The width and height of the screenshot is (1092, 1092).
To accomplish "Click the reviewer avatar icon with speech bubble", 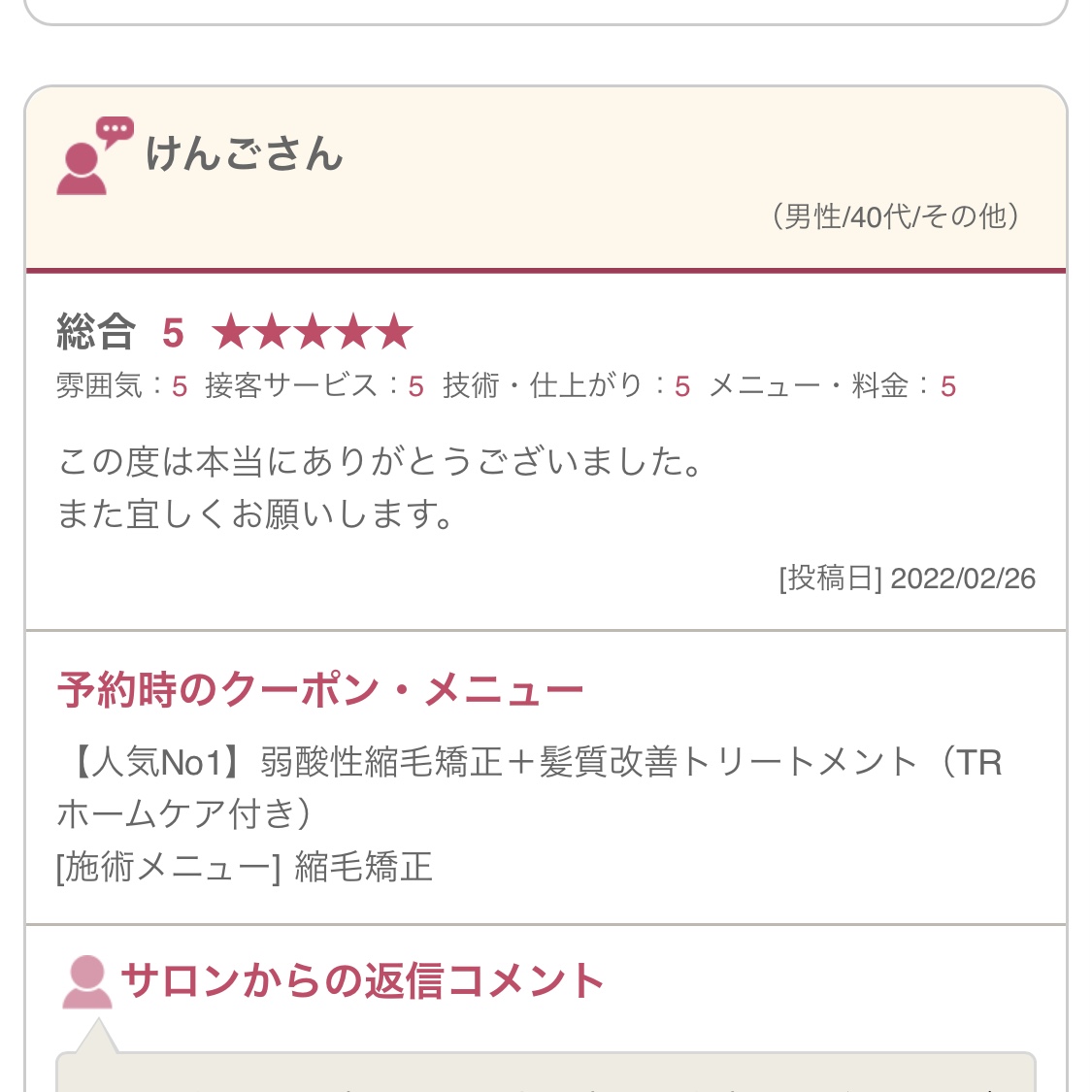I will (x=93, y=157).
